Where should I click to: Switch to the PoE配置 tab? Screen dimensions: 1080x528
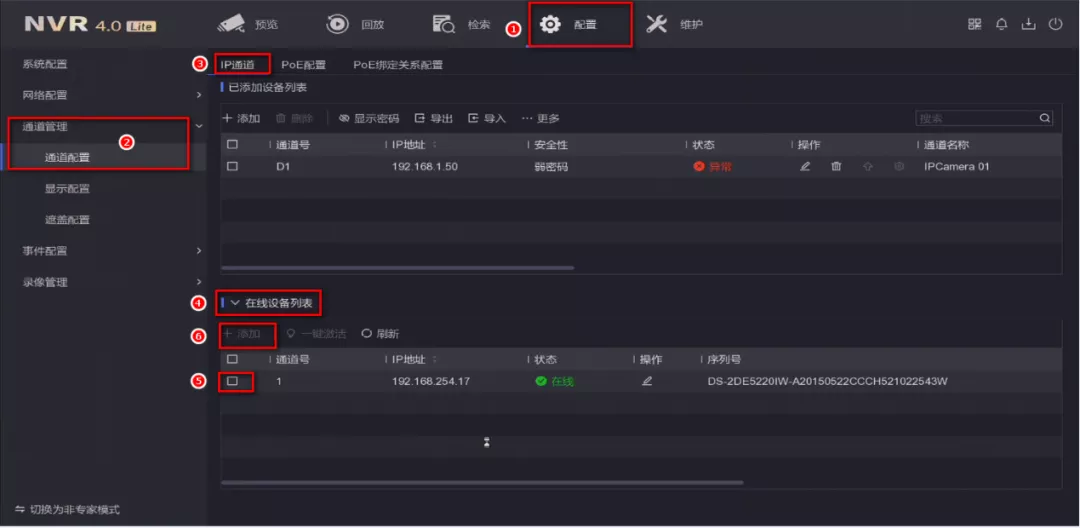click(x=303, y=65)
